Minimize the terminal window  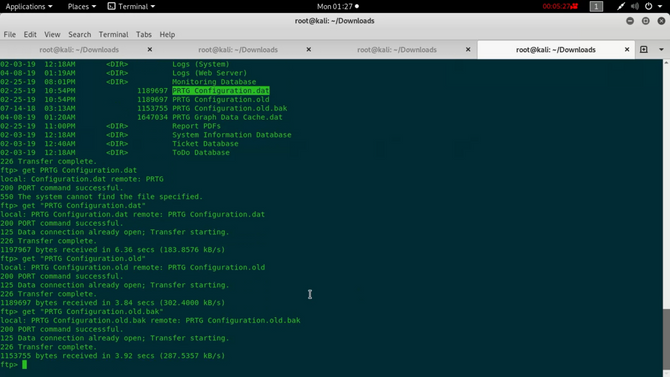click(x=630, y=21)
